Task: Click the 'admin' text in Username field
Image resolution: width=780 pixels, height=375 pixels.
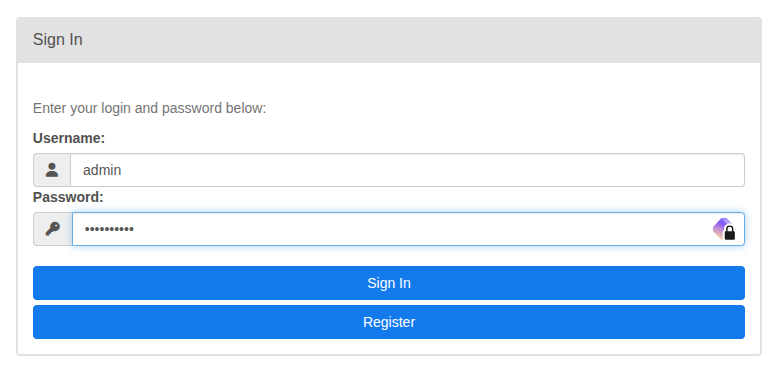Action: (x=102, y=170)
